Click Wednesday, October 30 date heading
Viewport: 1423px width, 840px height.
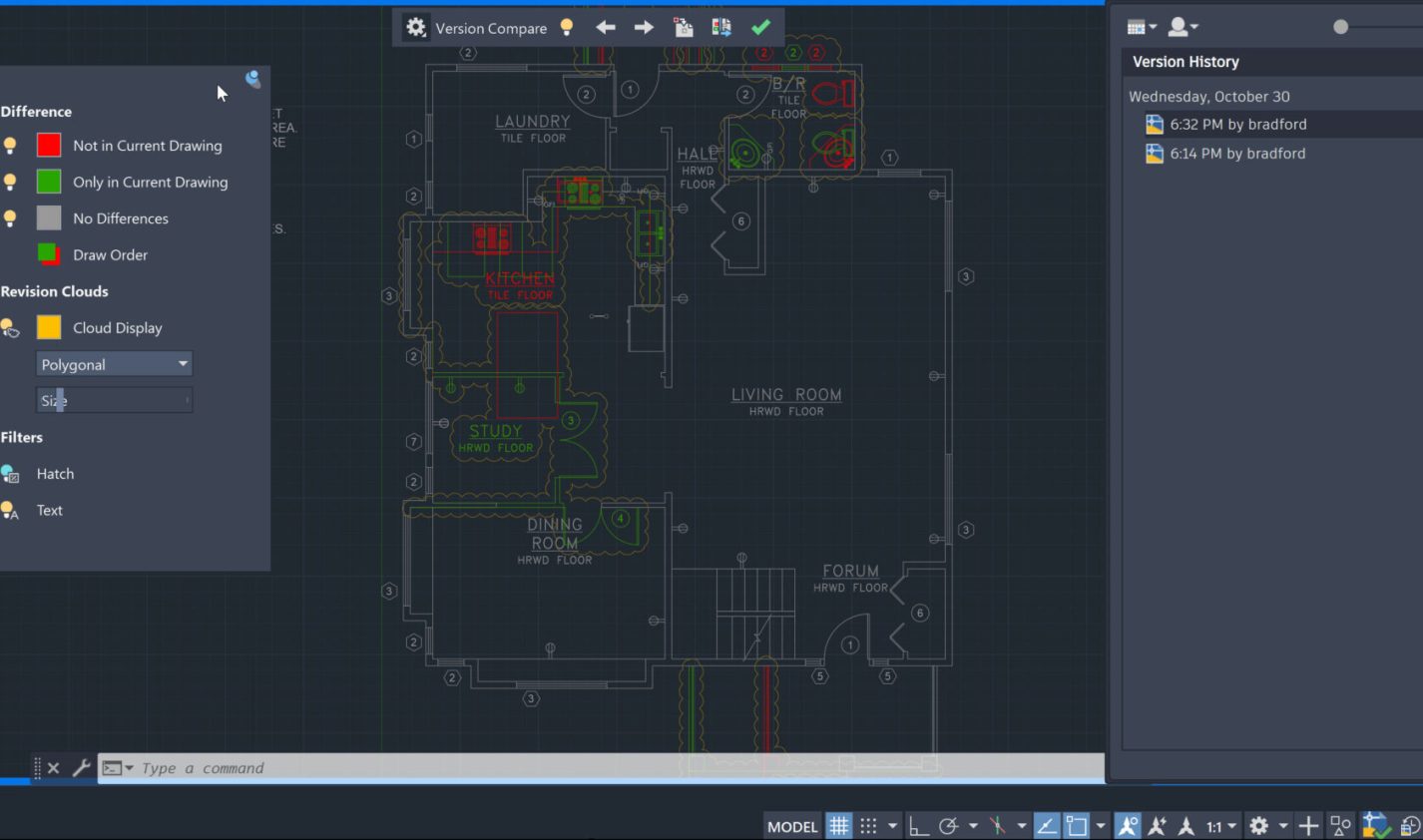point(1209,97)
